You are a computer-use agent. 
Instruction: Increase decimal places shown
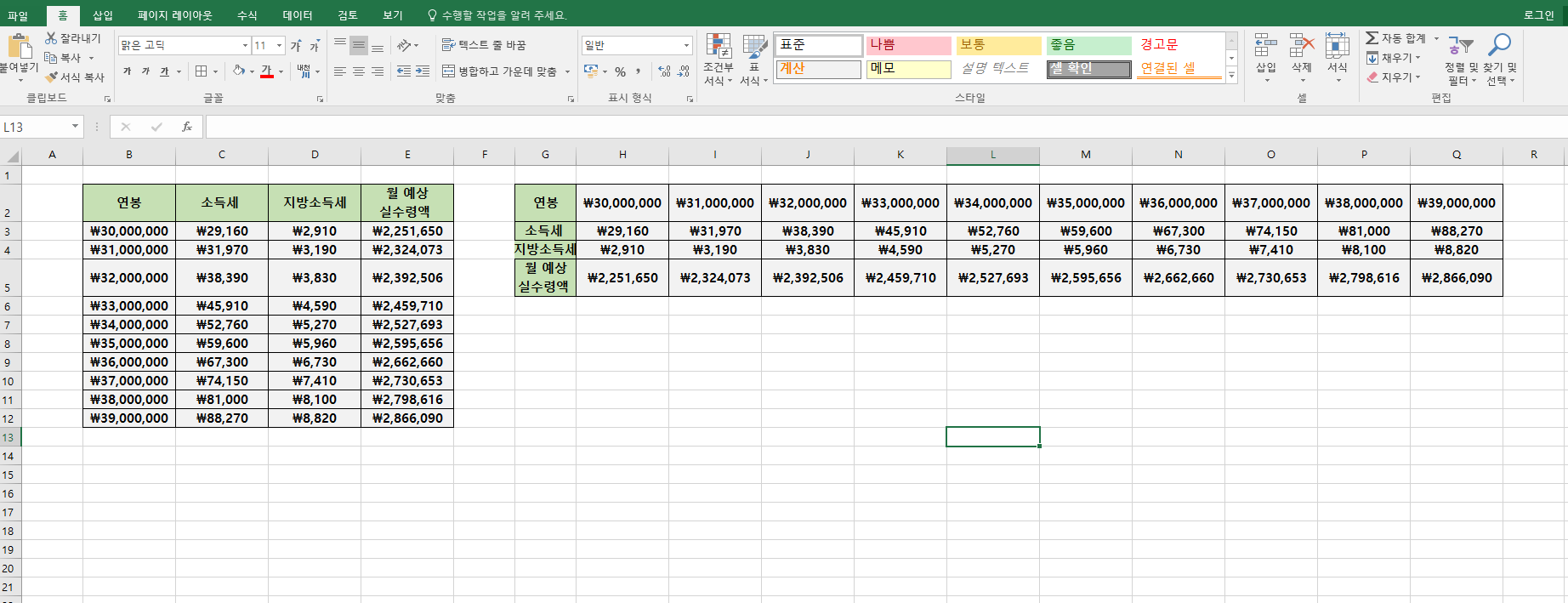[x=664, y=71]
